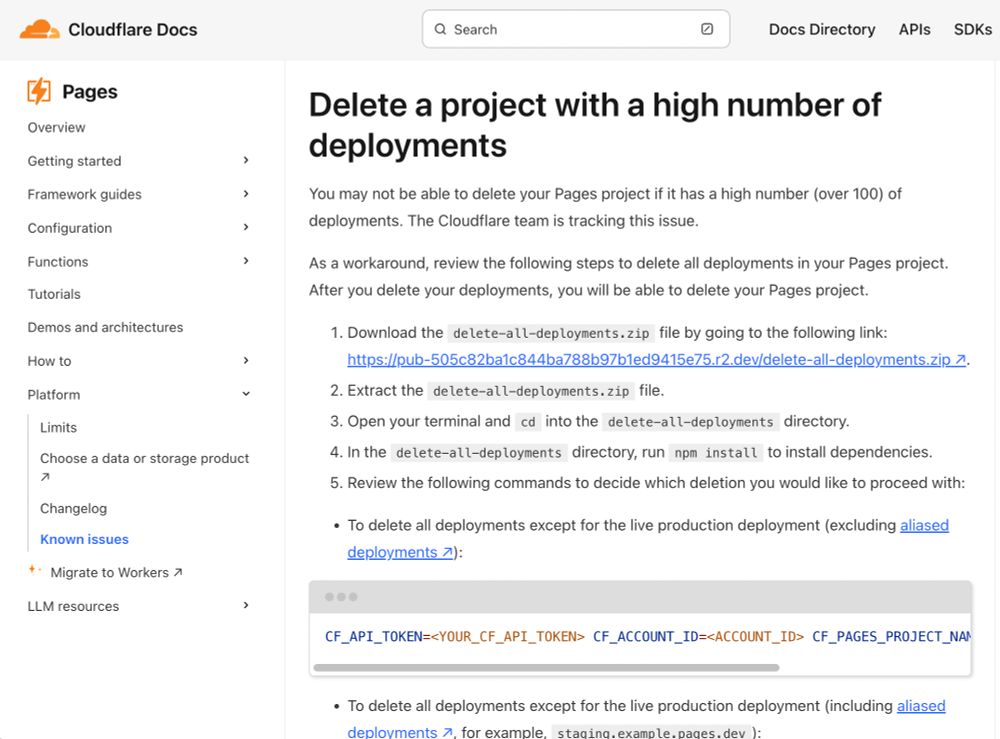Viewport: 1000px width, 739px height.
Task: Click the 'cd' inline code
Action: point(527,422)
